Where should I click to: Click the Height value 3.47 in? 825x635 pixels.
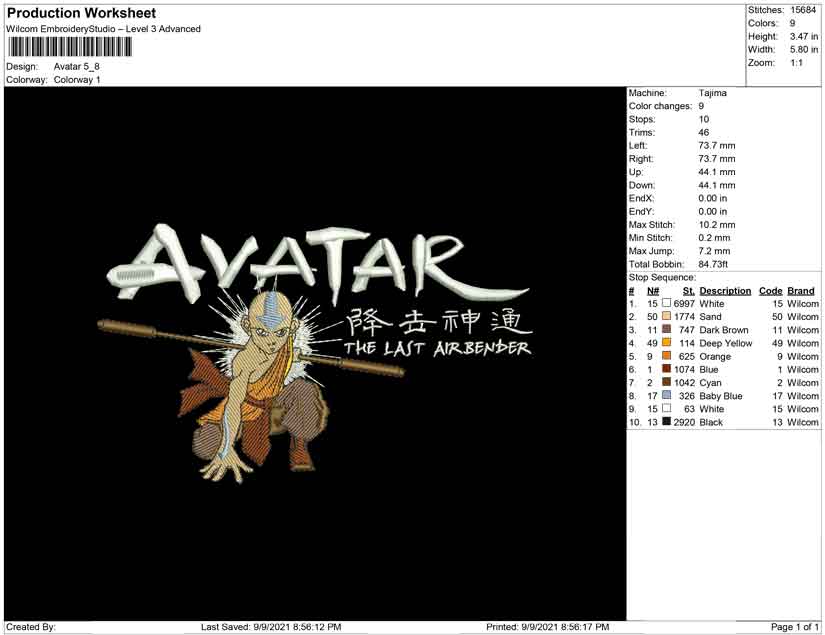(804, 36)
